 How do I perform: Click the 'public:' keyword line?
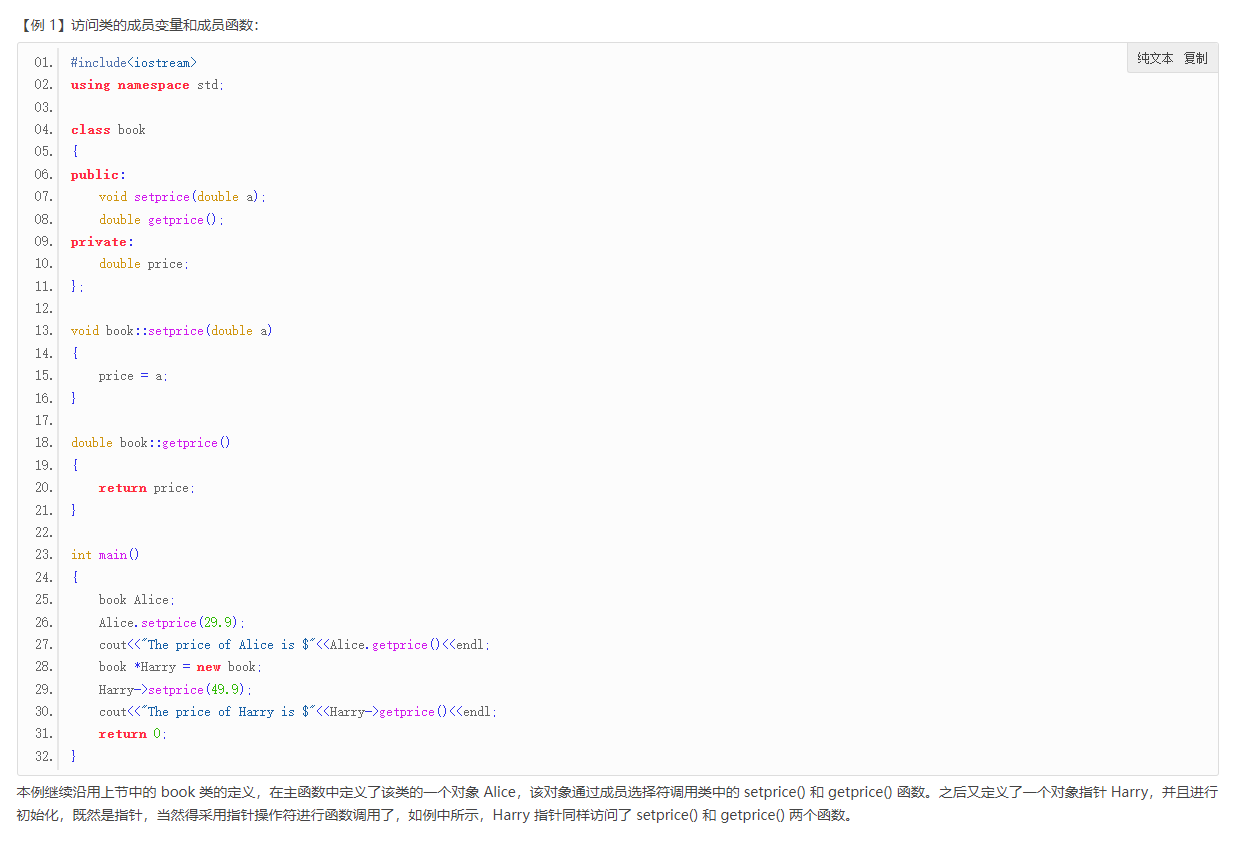pos(99,175)
